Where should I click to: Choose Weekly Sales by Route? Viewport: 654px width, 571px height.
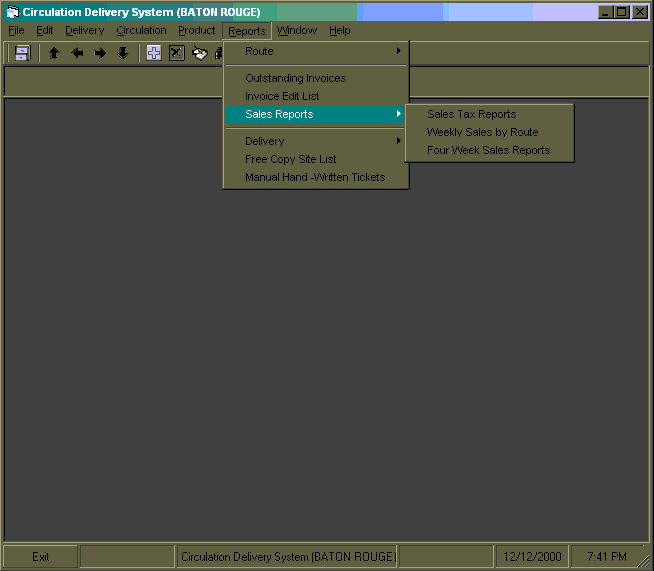[490, 132]
